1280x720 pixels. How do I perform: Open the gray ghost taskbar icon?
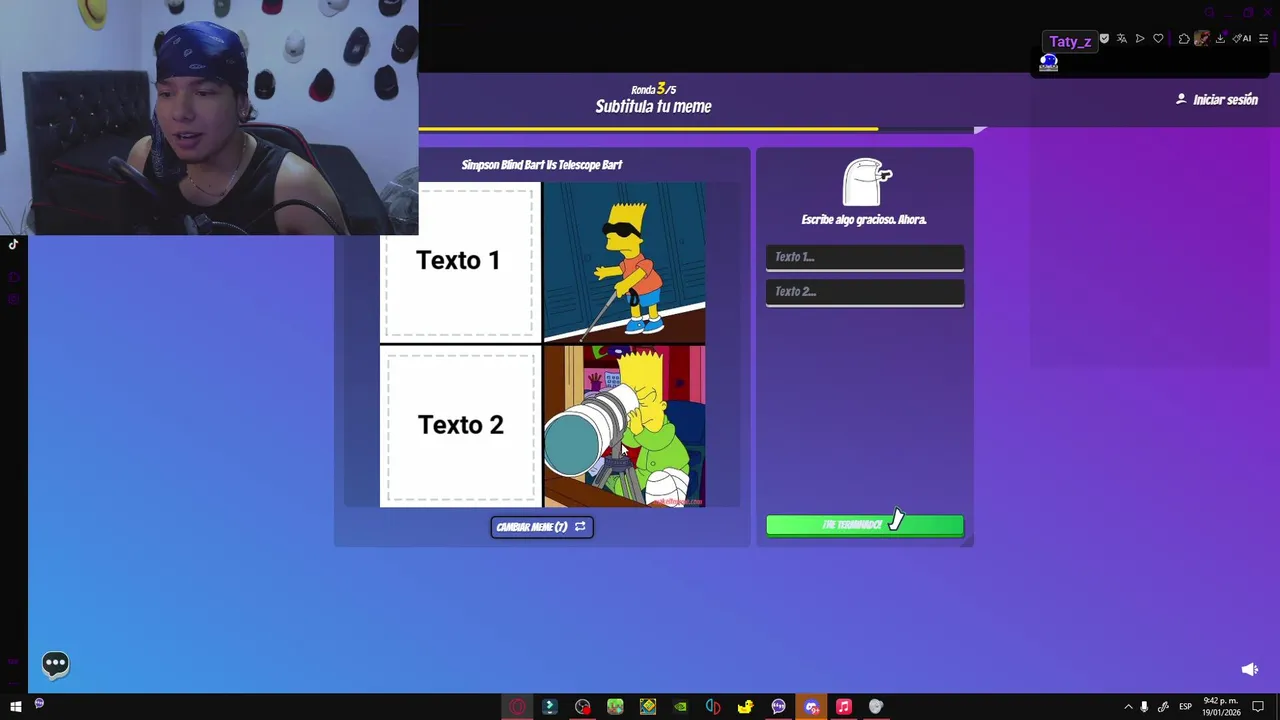click(876, 707)
